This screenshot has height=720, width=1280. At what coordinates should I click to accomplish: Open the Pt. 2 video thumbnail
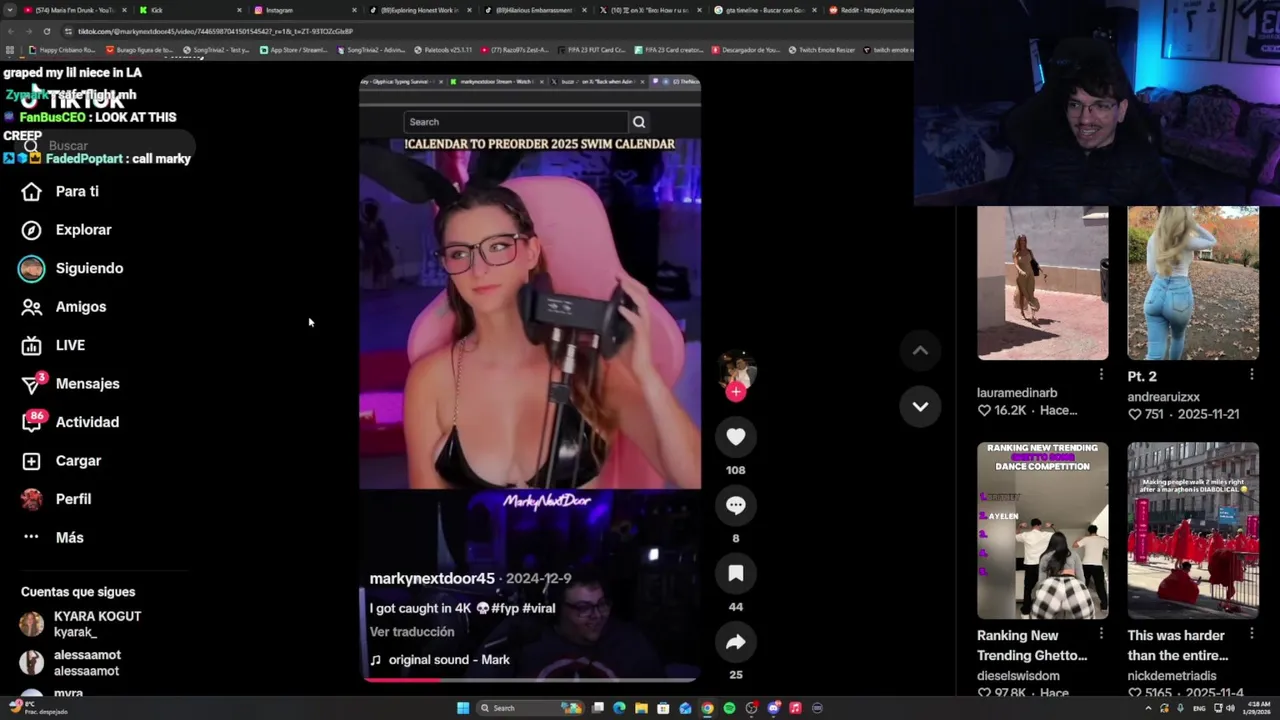click(x=1193, y=283)
